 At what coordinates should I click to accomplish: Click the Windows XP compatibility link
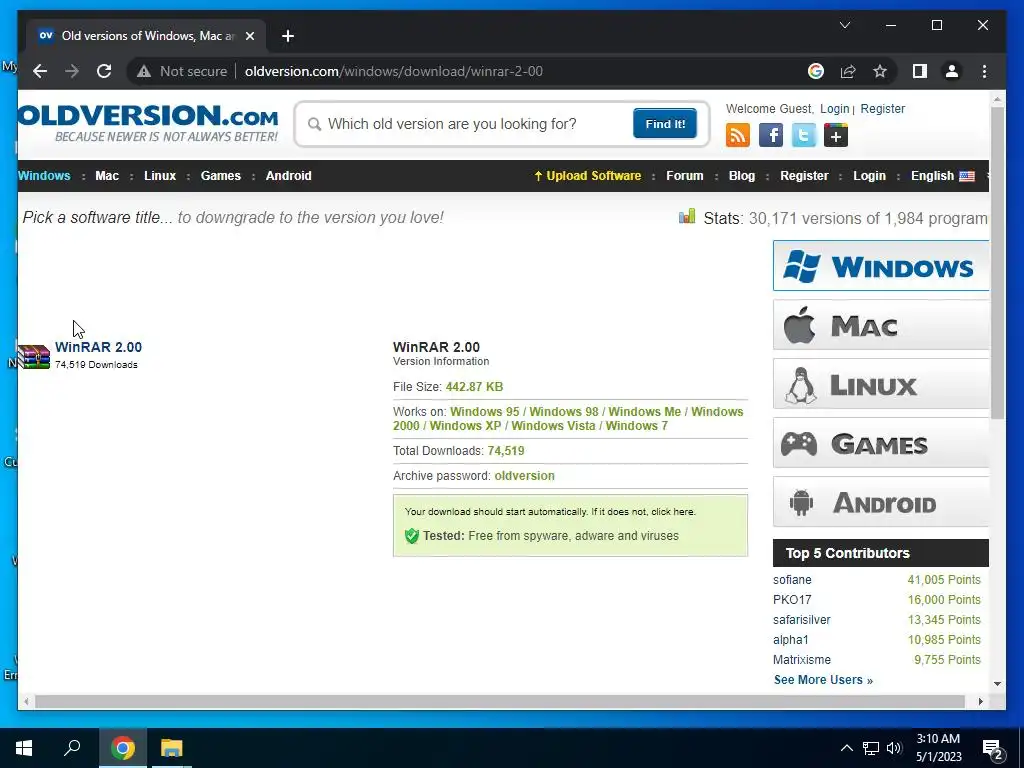pyautogui.click(x=465, y=426)
